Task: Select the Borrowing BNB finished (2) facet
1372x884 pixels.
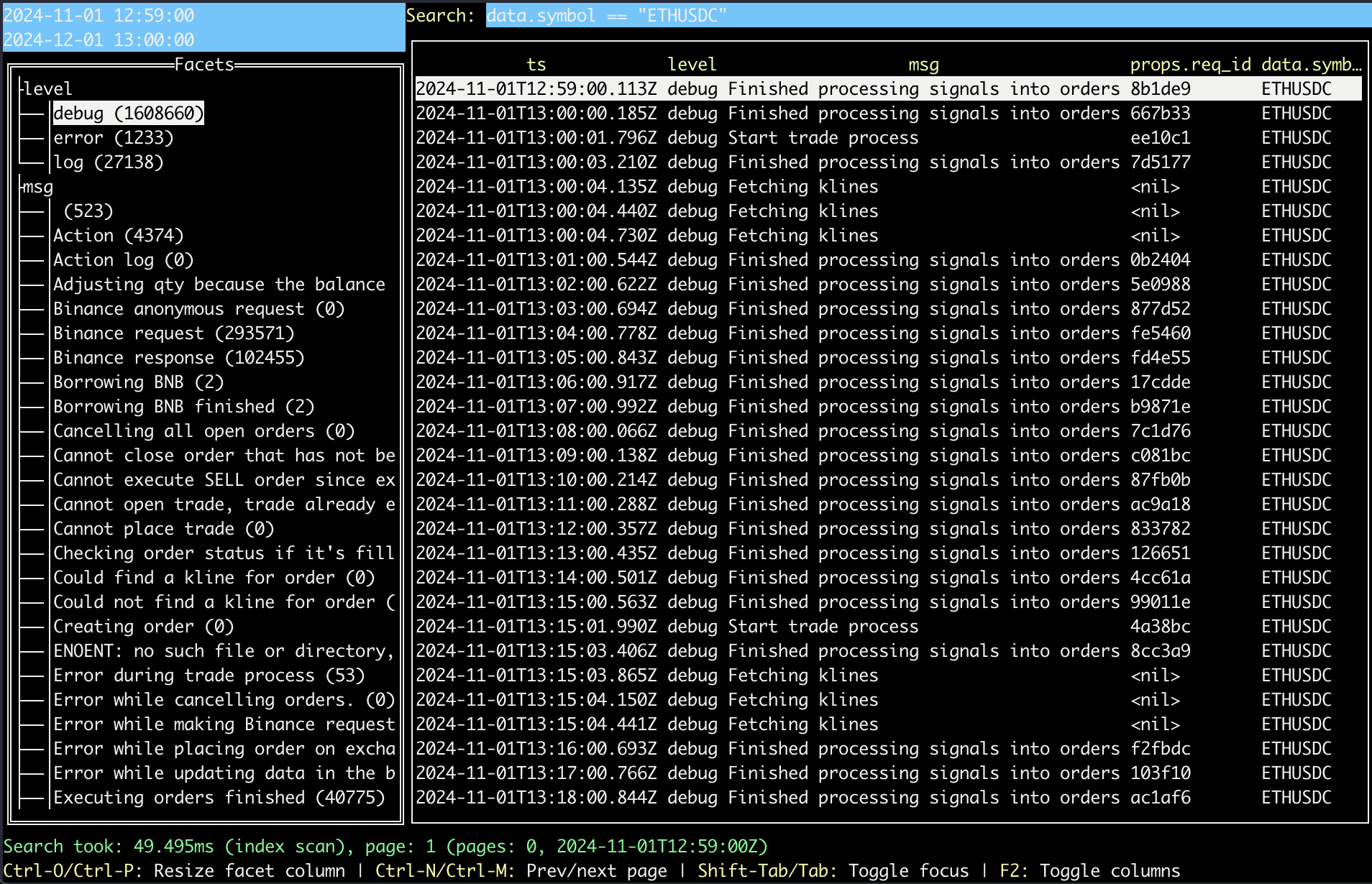Action: 183,406
